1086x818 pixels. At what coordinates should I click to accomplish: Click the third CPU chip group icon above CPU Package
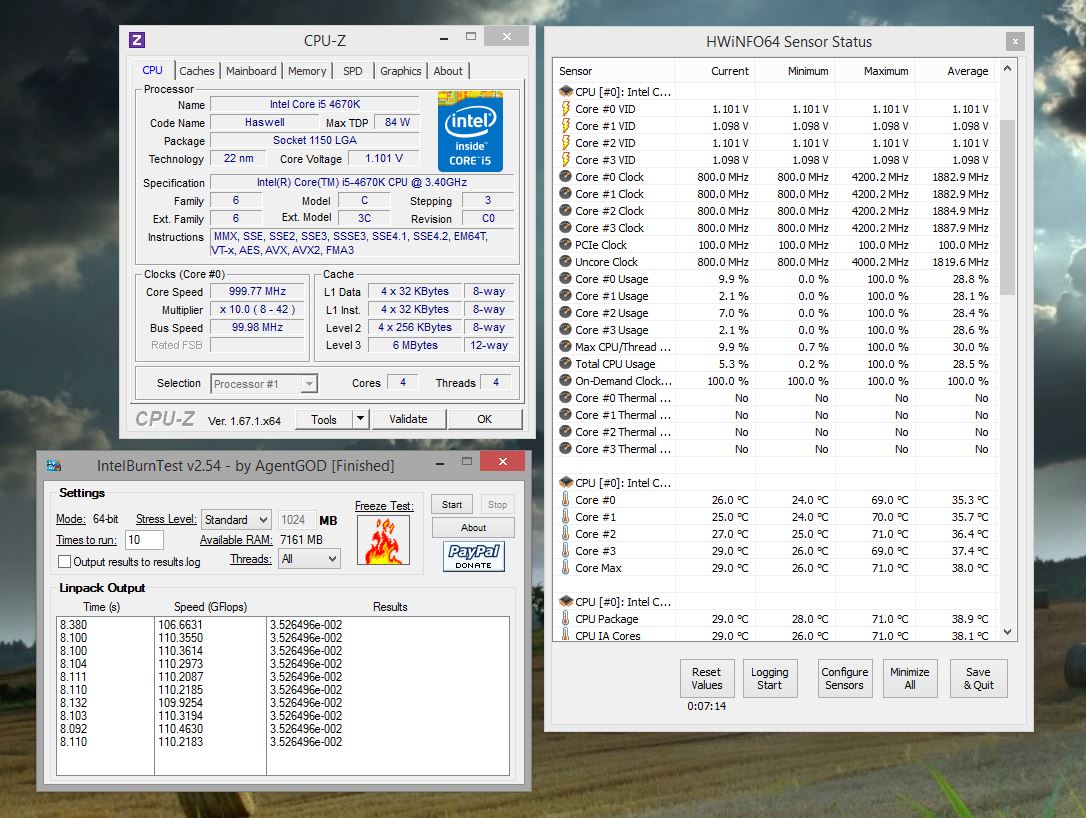click(x=566, y=601)
